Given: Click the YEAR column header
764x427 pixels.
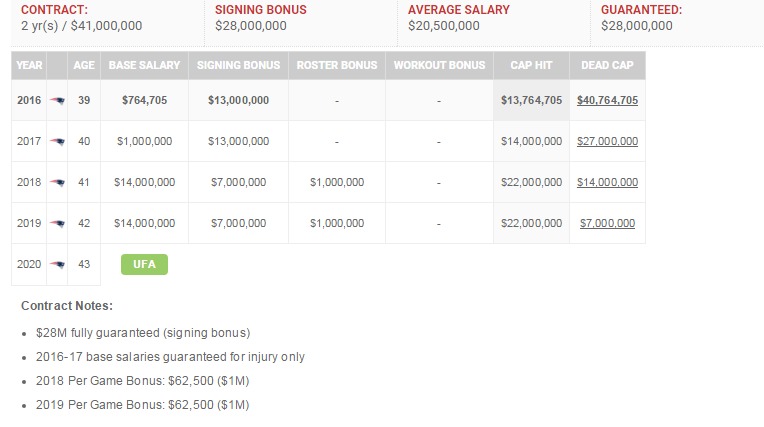Looking at the screenshot, I should 29,66.
